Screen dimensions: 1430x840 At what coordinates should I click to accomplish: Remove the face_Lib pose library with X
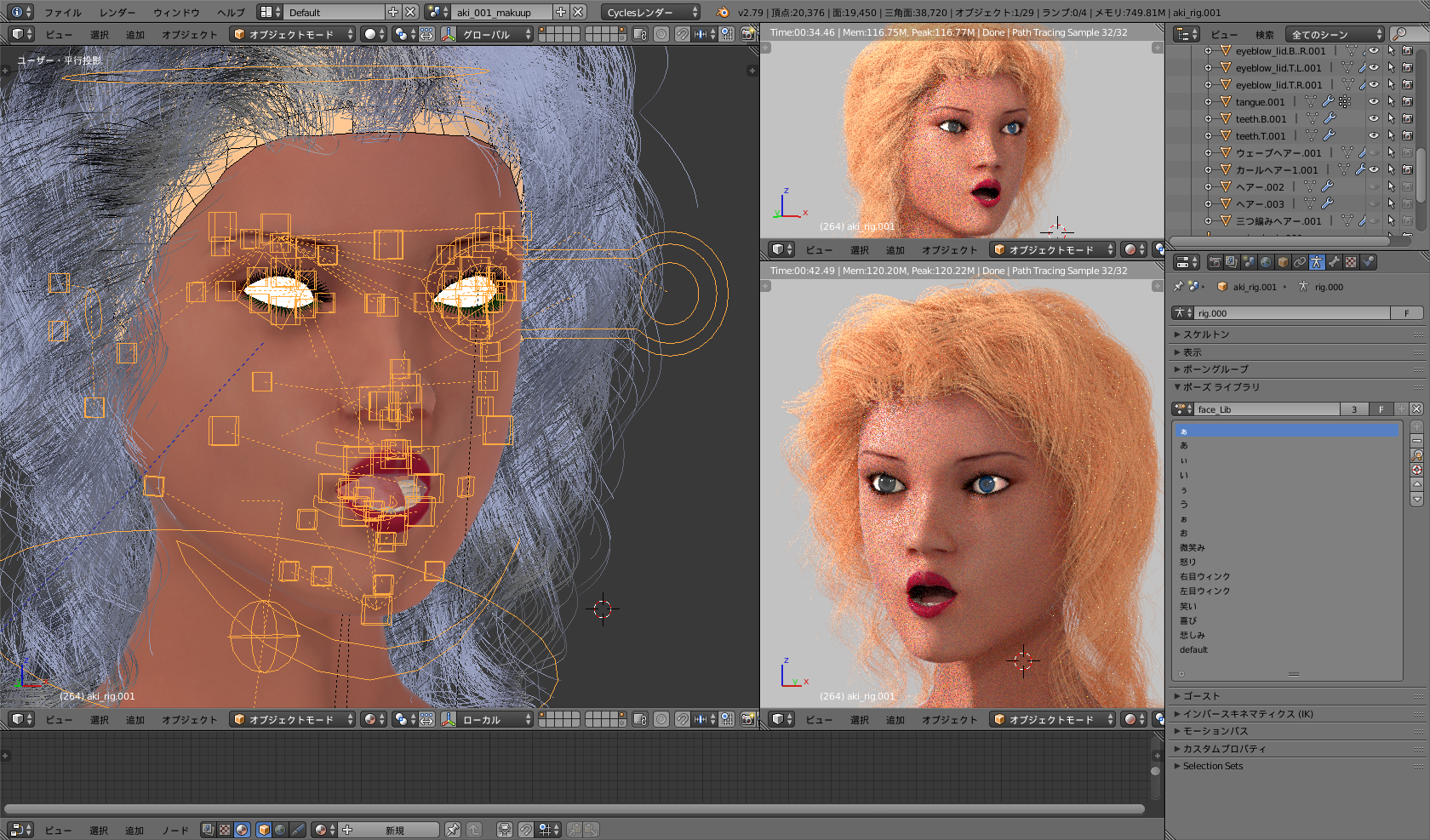tap(1416, 409)
